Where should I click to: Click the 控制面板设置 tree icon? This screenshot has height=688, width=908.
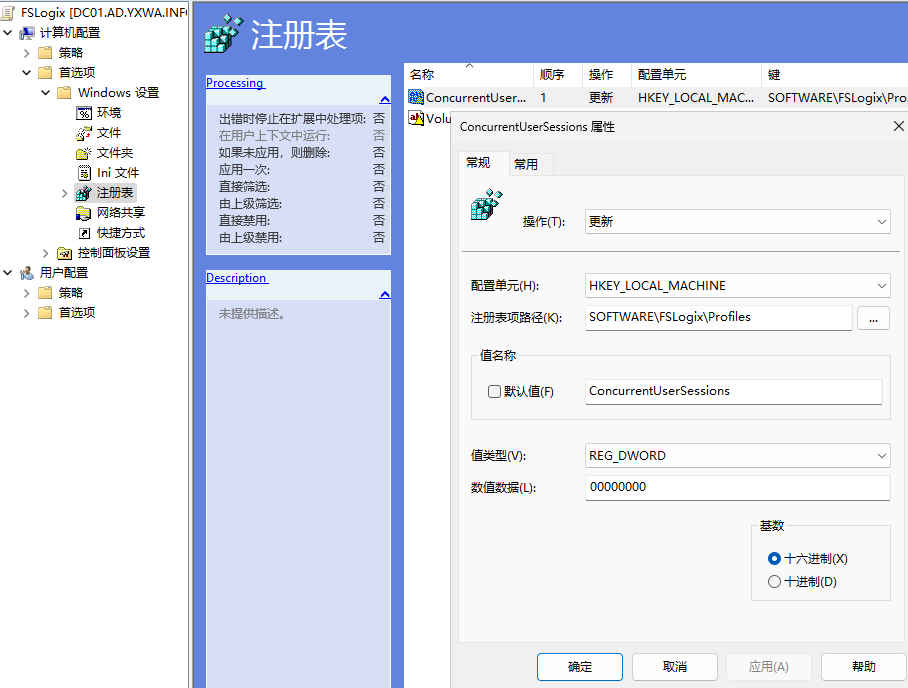click(x=65, y=253)
